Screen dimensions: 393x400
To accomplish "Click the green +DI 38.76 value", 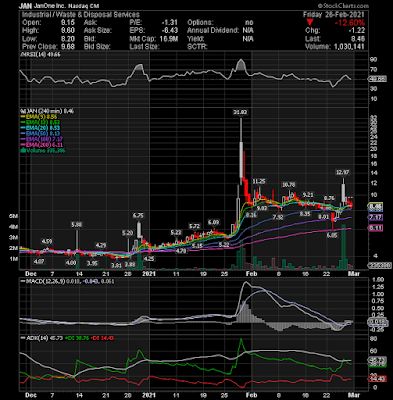I will tap(76, 338).
